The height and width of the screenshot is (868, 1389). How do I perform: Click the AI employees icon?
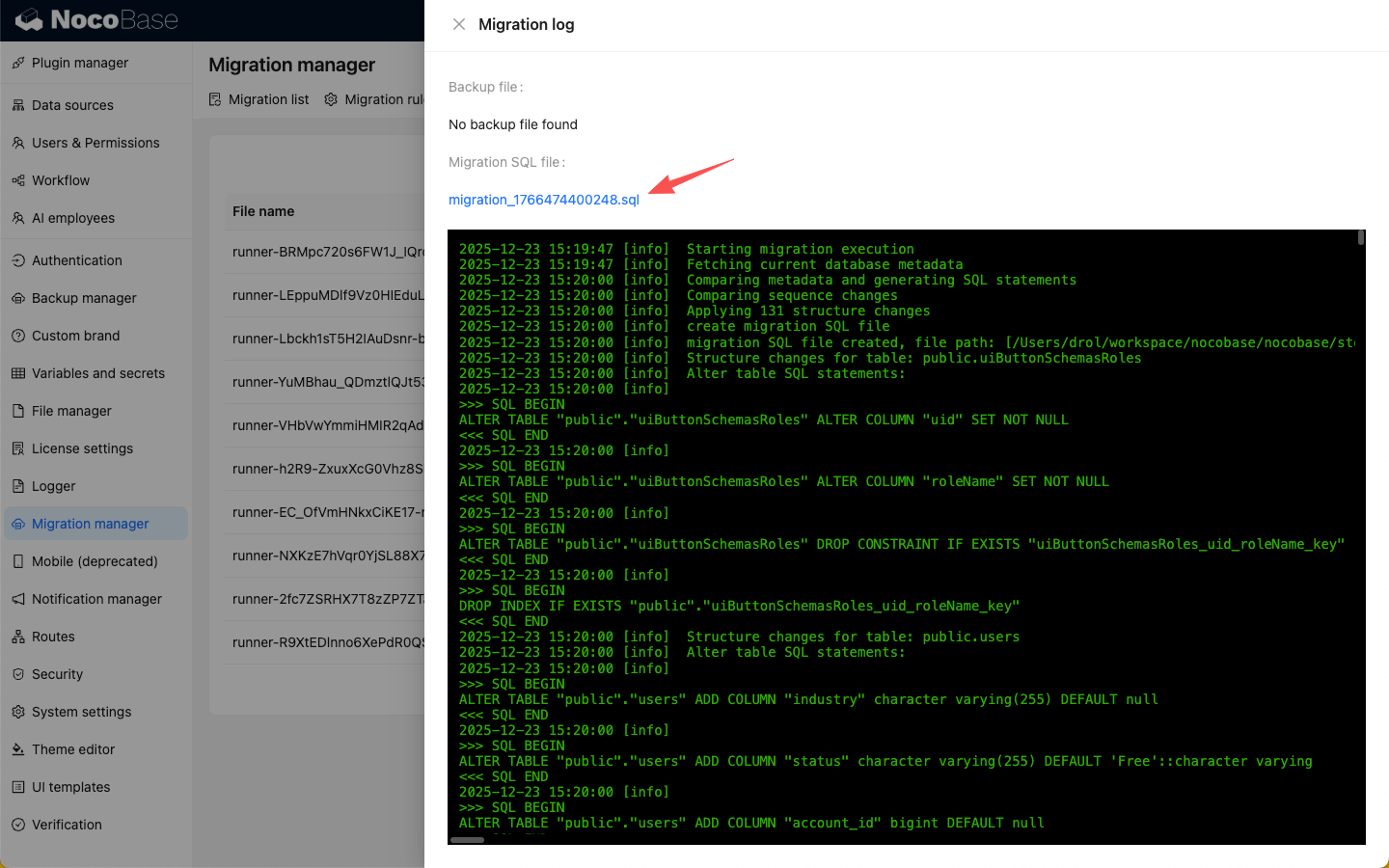click(x=18, y=218)
